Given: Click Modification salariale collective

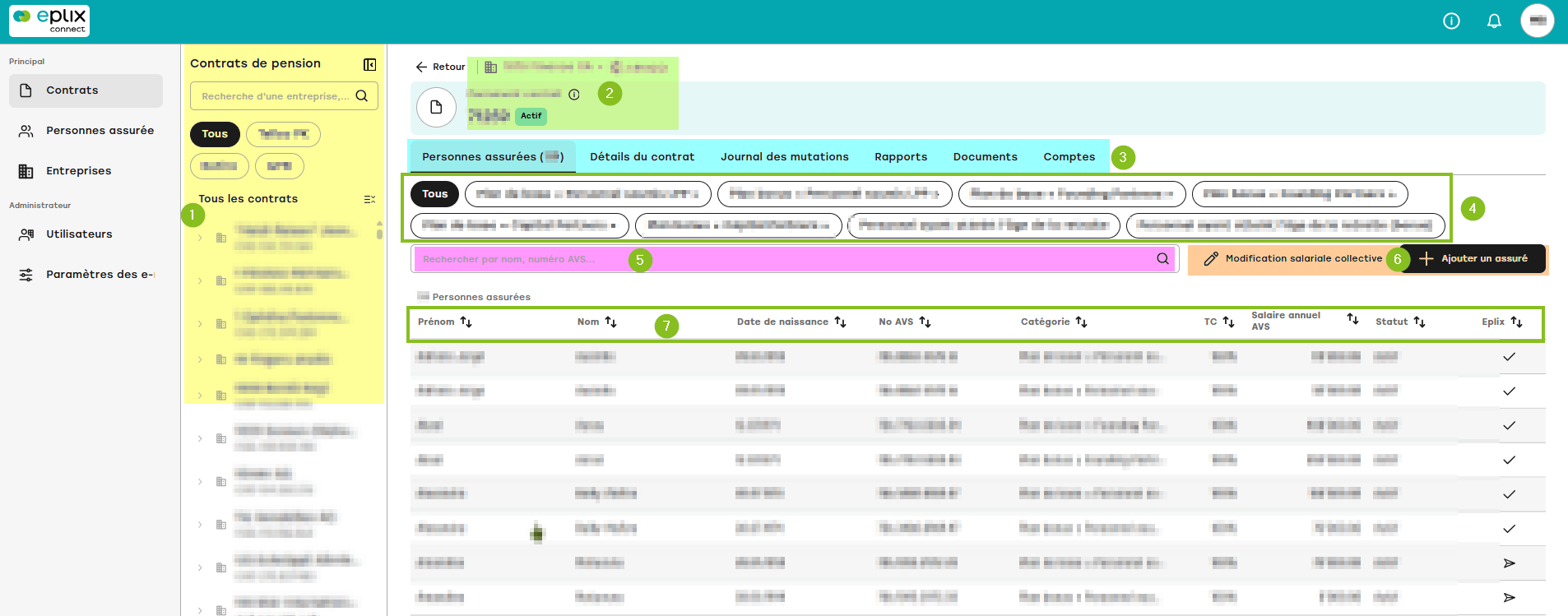Looking at the screenshot, I should 1292,259.
